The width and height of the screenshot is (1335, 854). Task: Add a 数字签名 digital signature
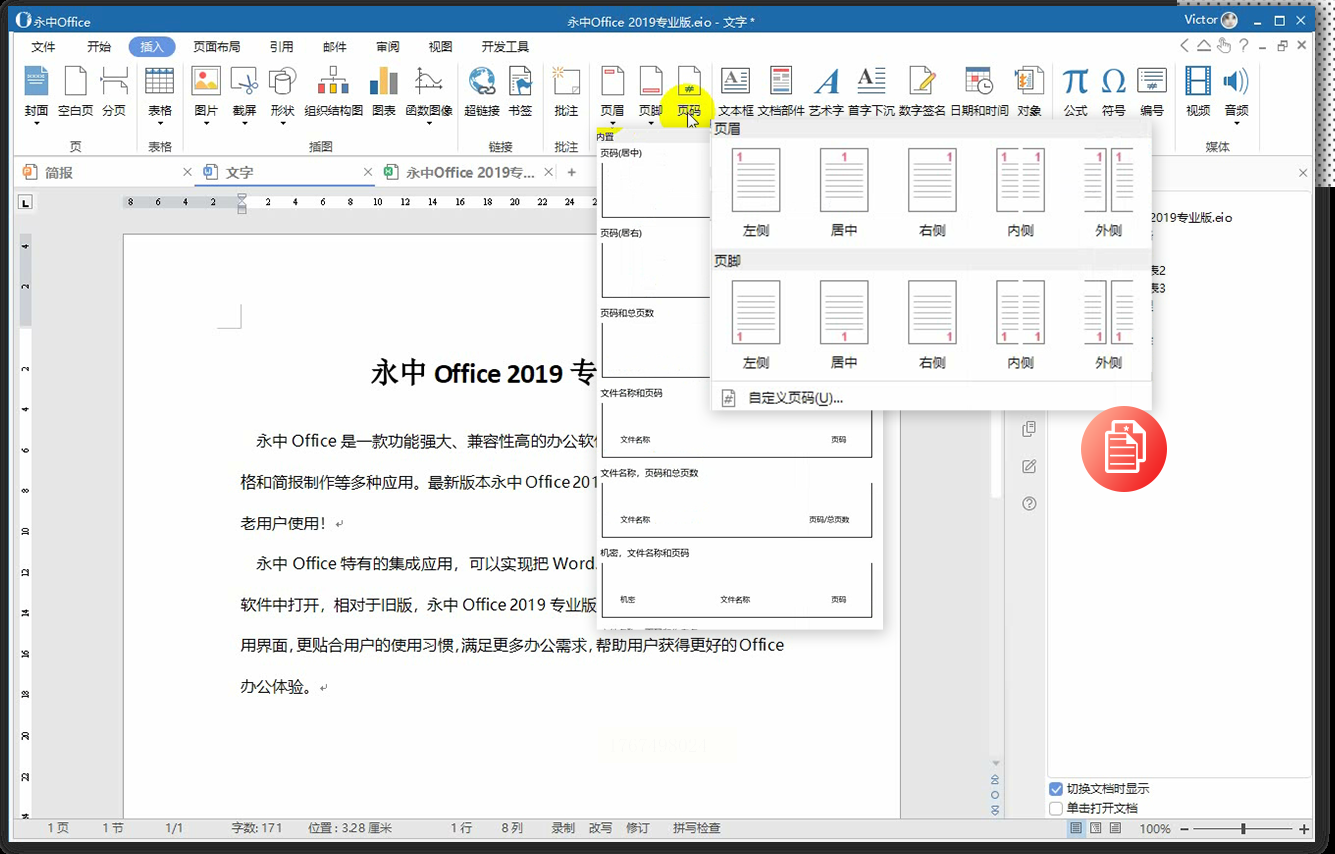[922, 83]
